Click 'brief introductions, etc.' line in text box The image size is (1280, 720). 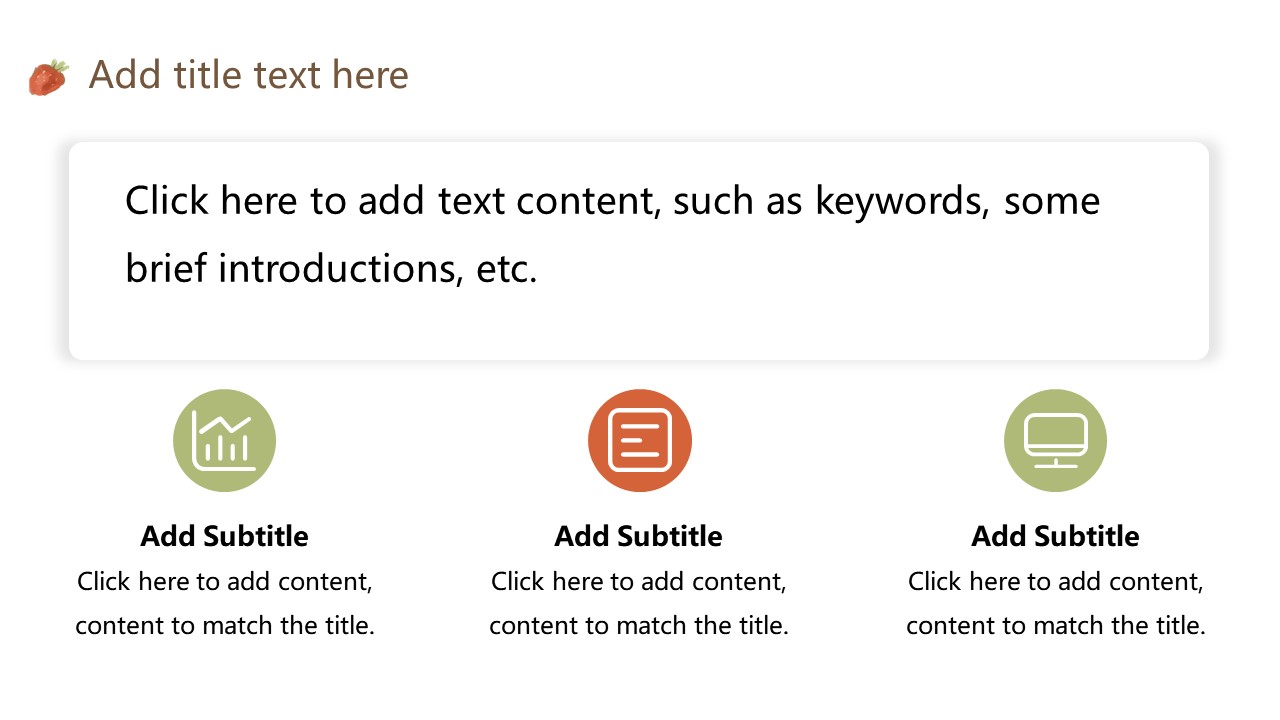click(x=331, y=268)
